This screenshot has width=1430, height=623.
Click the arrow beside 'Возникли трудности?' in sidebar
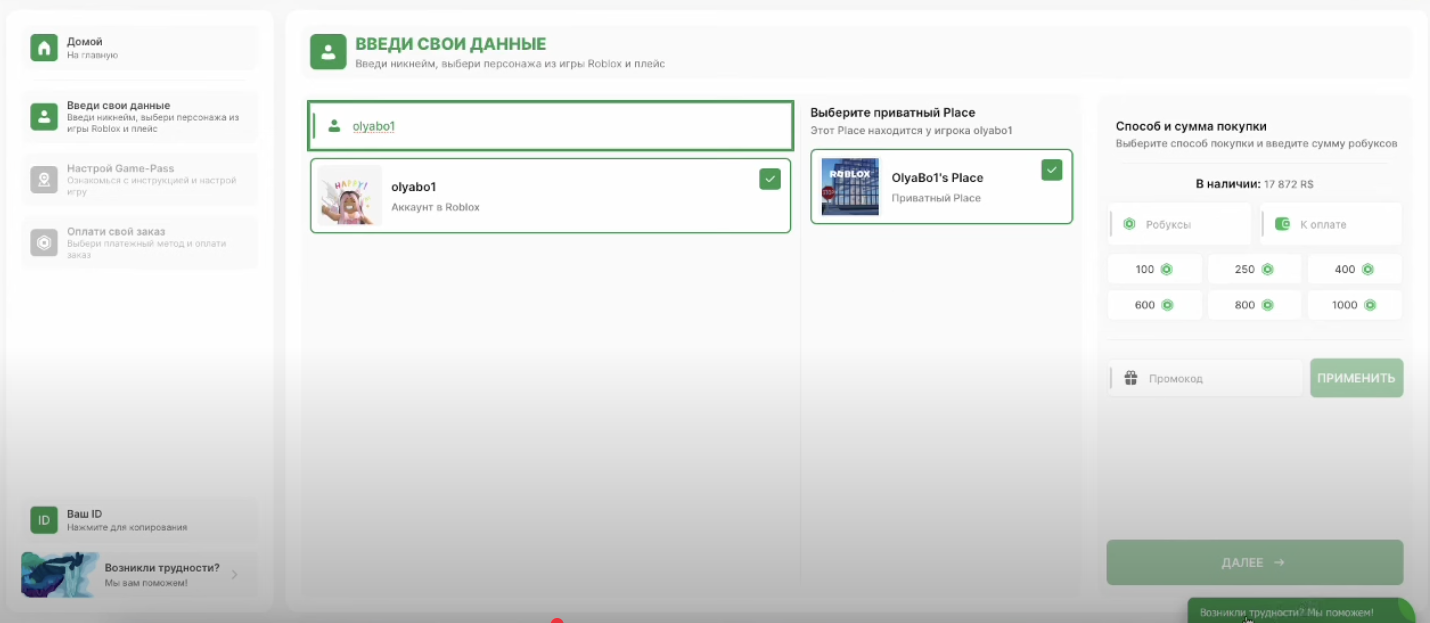pyautogui.click(x=234, y=575)
